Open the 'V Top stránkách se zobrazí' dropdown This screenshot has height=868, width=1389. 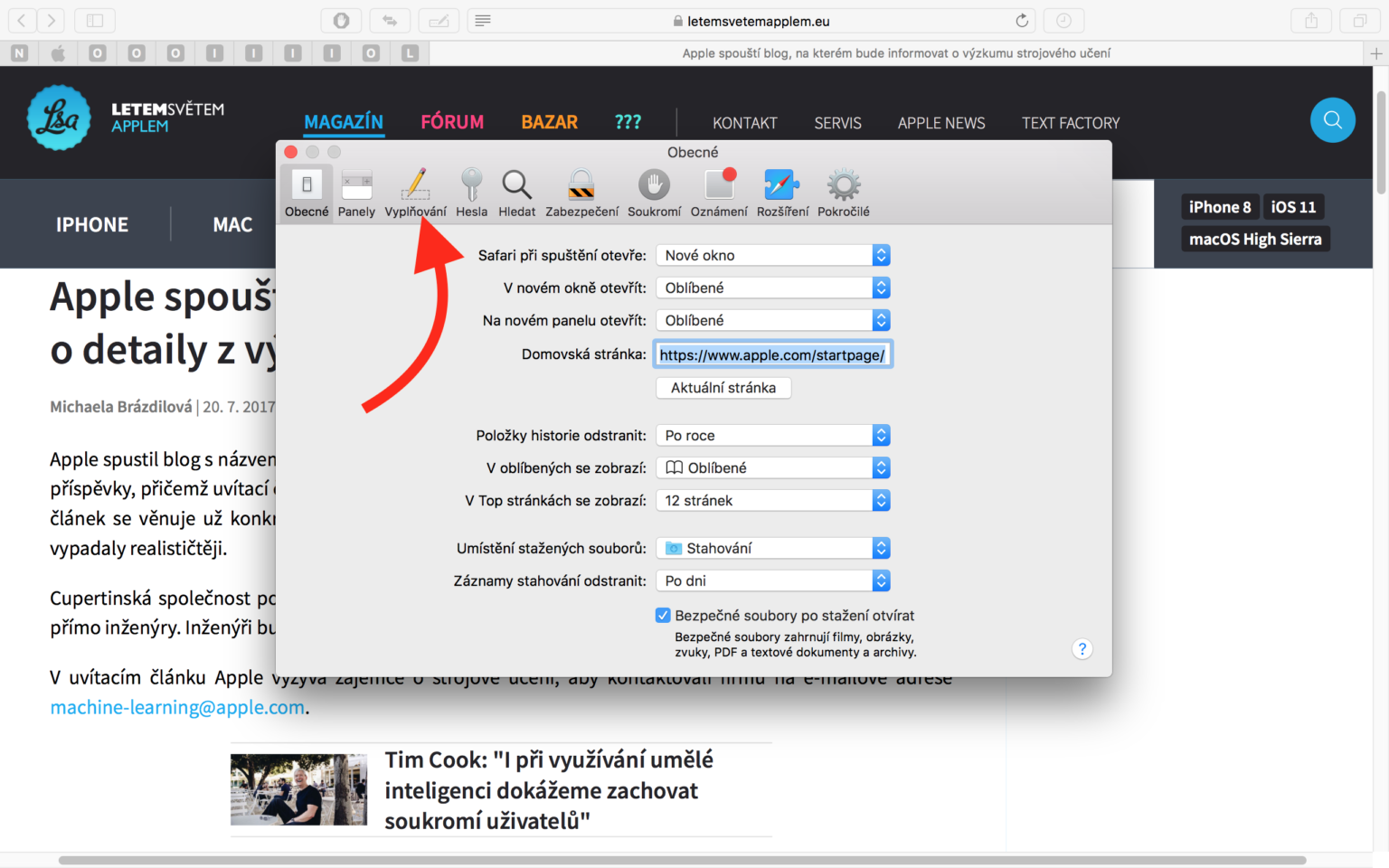click(x=773, y=501)
